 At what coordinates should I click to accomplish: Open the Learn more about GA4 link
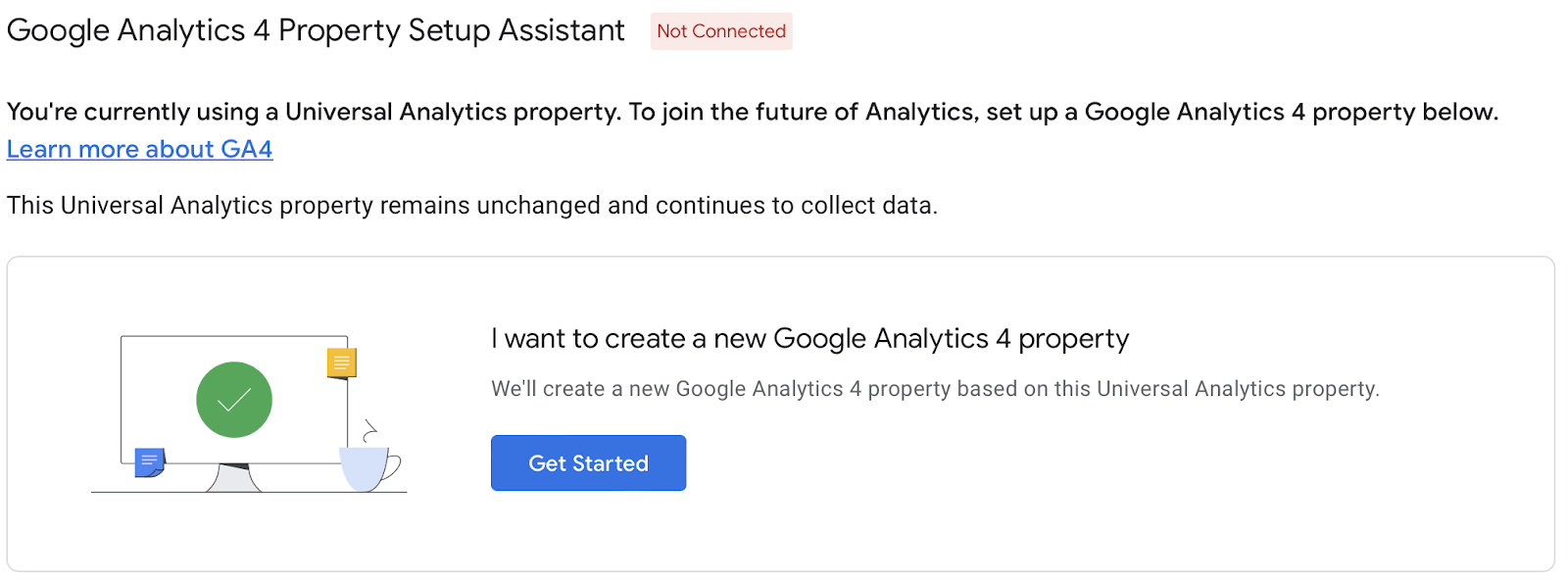[x=139, y=150]
